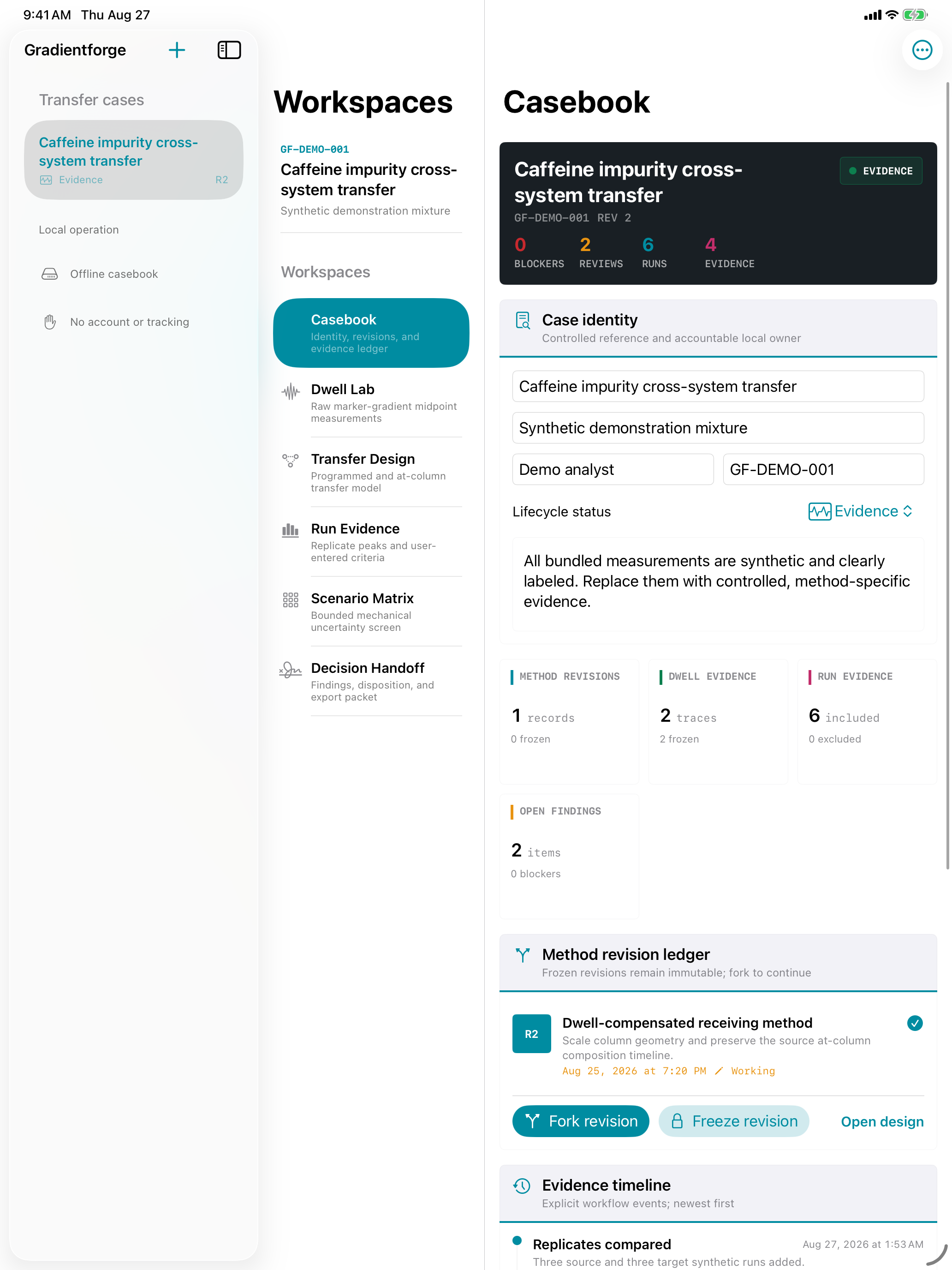
Task: Add a new transfer case with plus icon
Action: 177,50
